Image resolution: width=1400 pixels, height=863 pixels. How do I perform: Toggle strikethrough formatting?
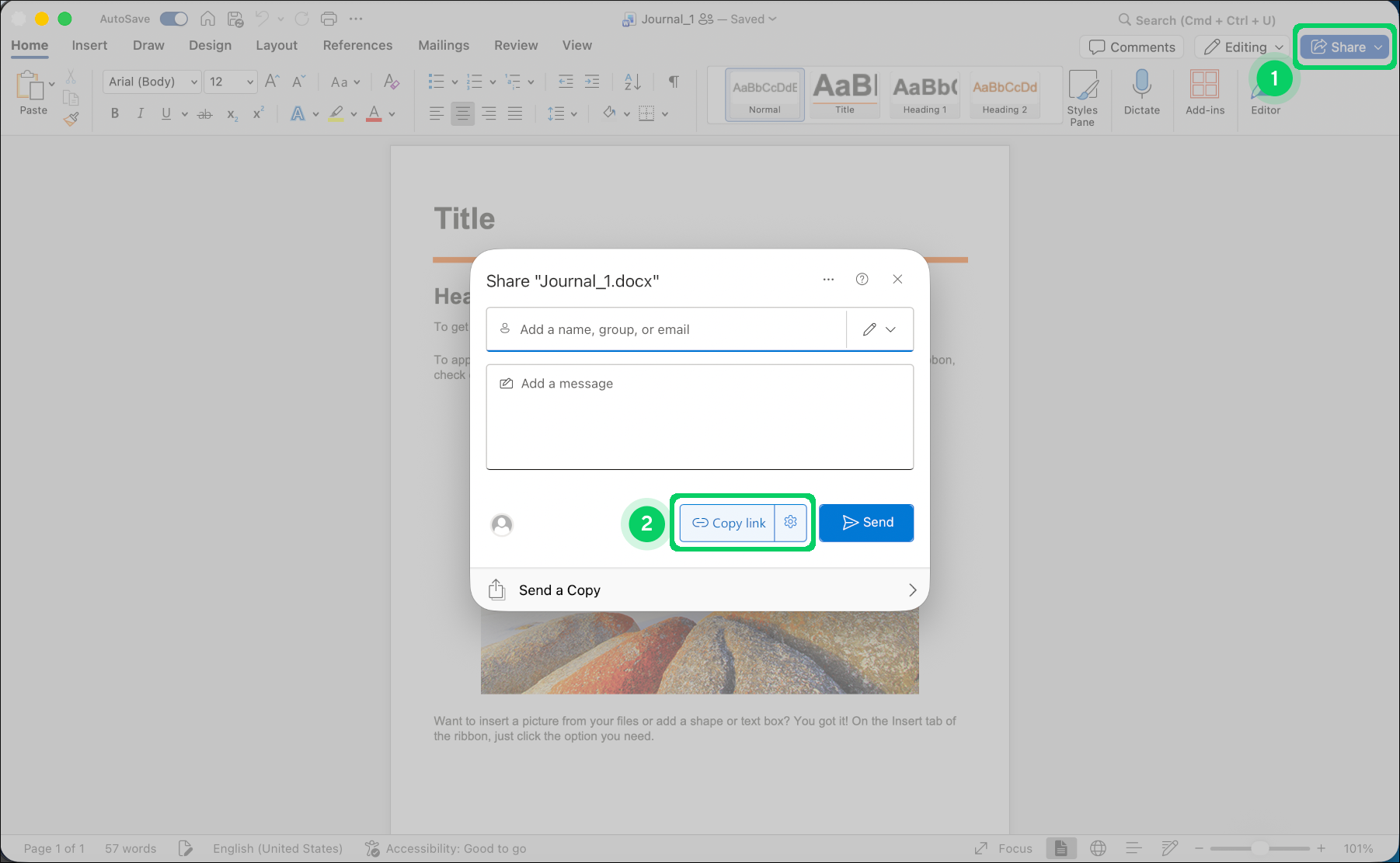(x=204, y=113)
